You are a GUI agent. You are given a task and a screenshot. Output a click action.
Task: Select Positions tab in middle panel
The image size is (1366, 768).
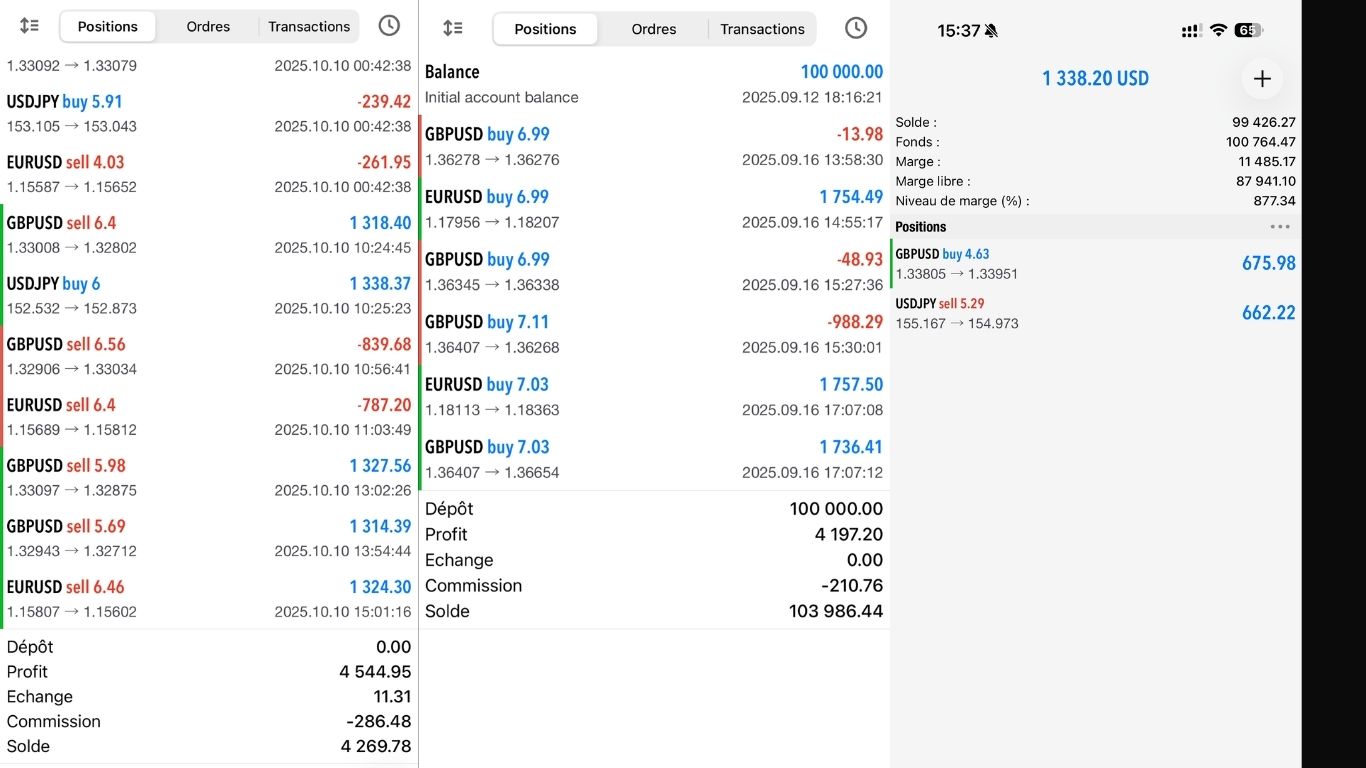[x=545, y=29]
